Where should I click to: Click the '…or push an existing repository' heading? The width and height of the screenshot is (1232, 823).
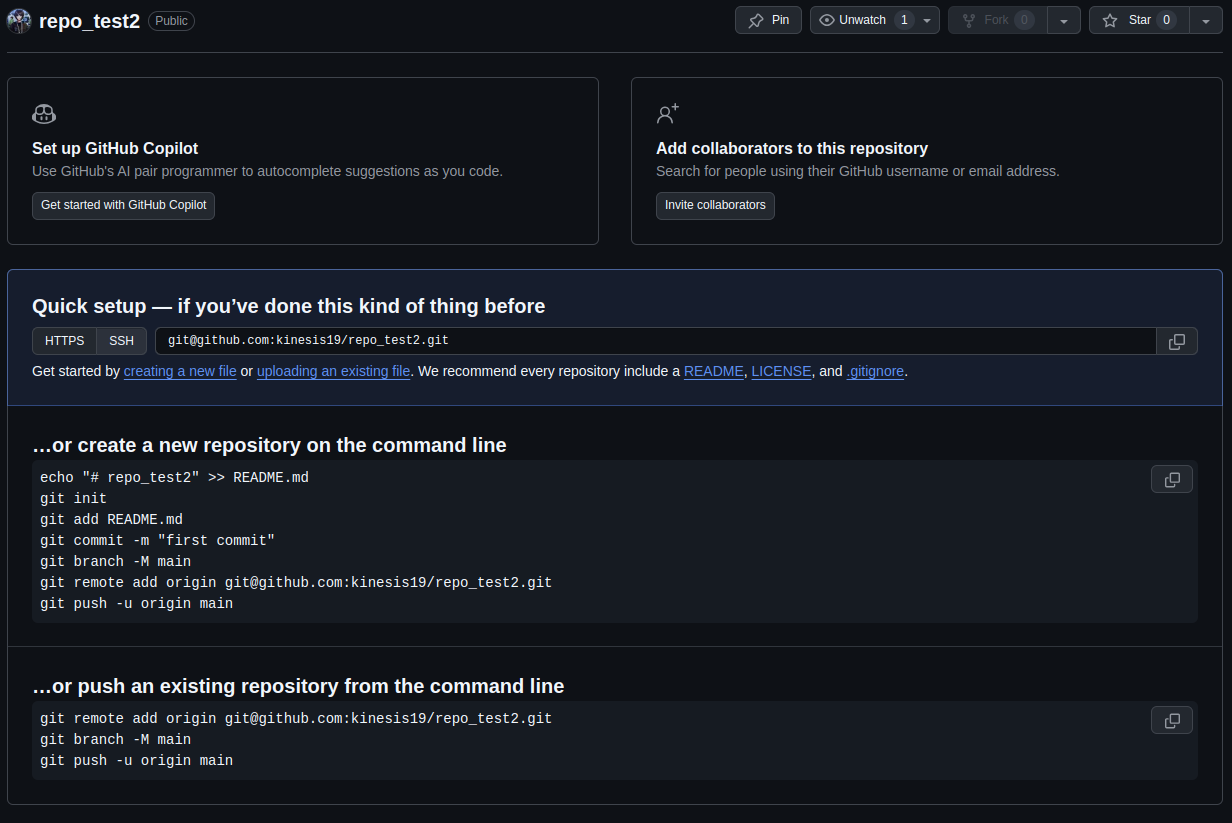point(298,686)
